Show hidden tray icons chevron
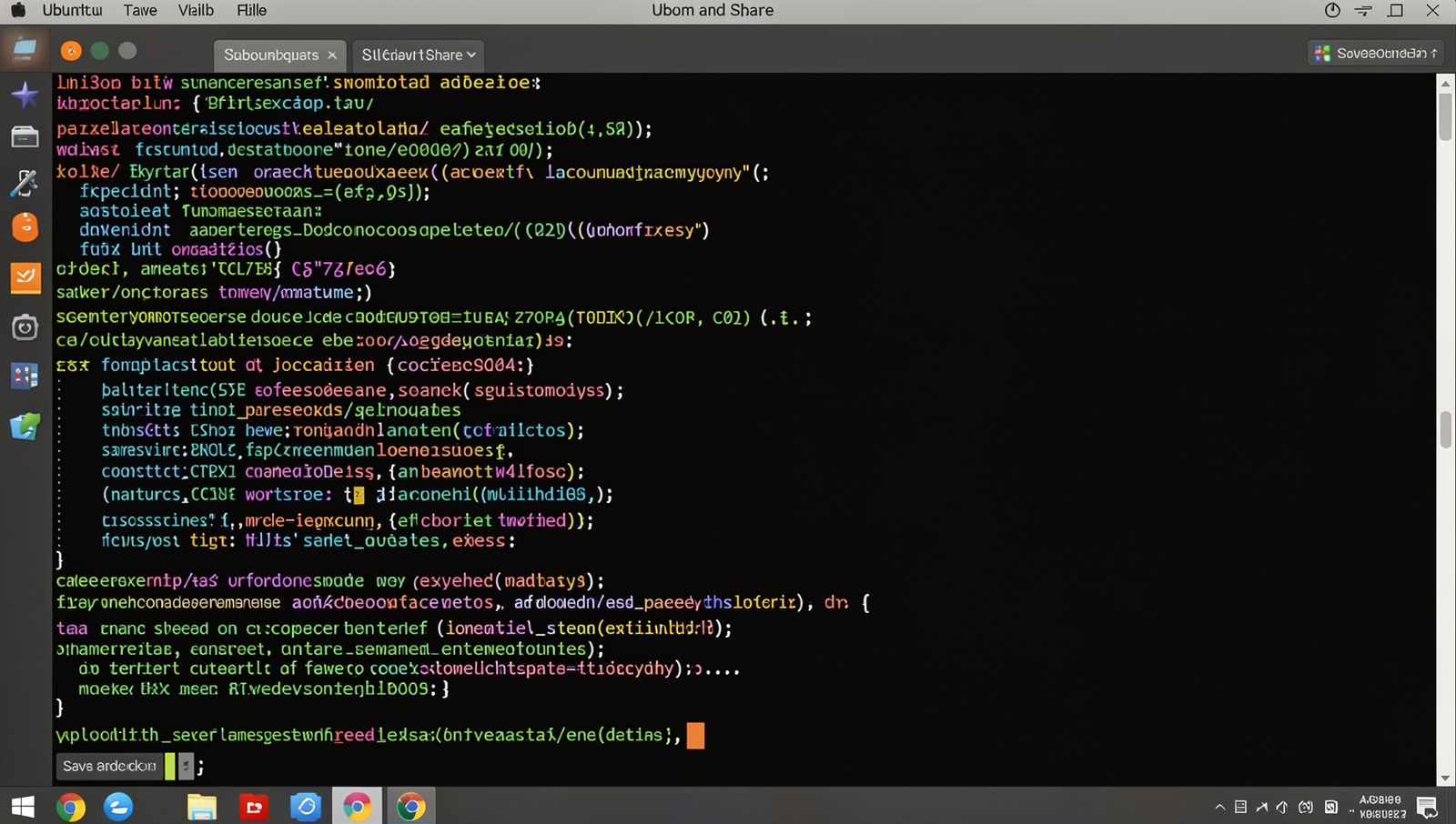The height and width of the screenshot is (824, 1456). coord(1219,807)
